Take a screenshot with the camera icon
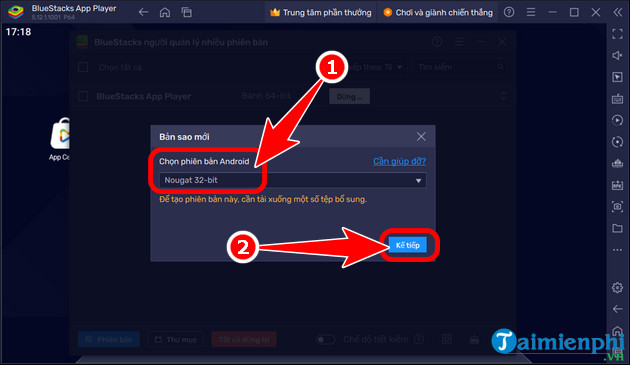The image size is (630, 365). tap(617, 207)
